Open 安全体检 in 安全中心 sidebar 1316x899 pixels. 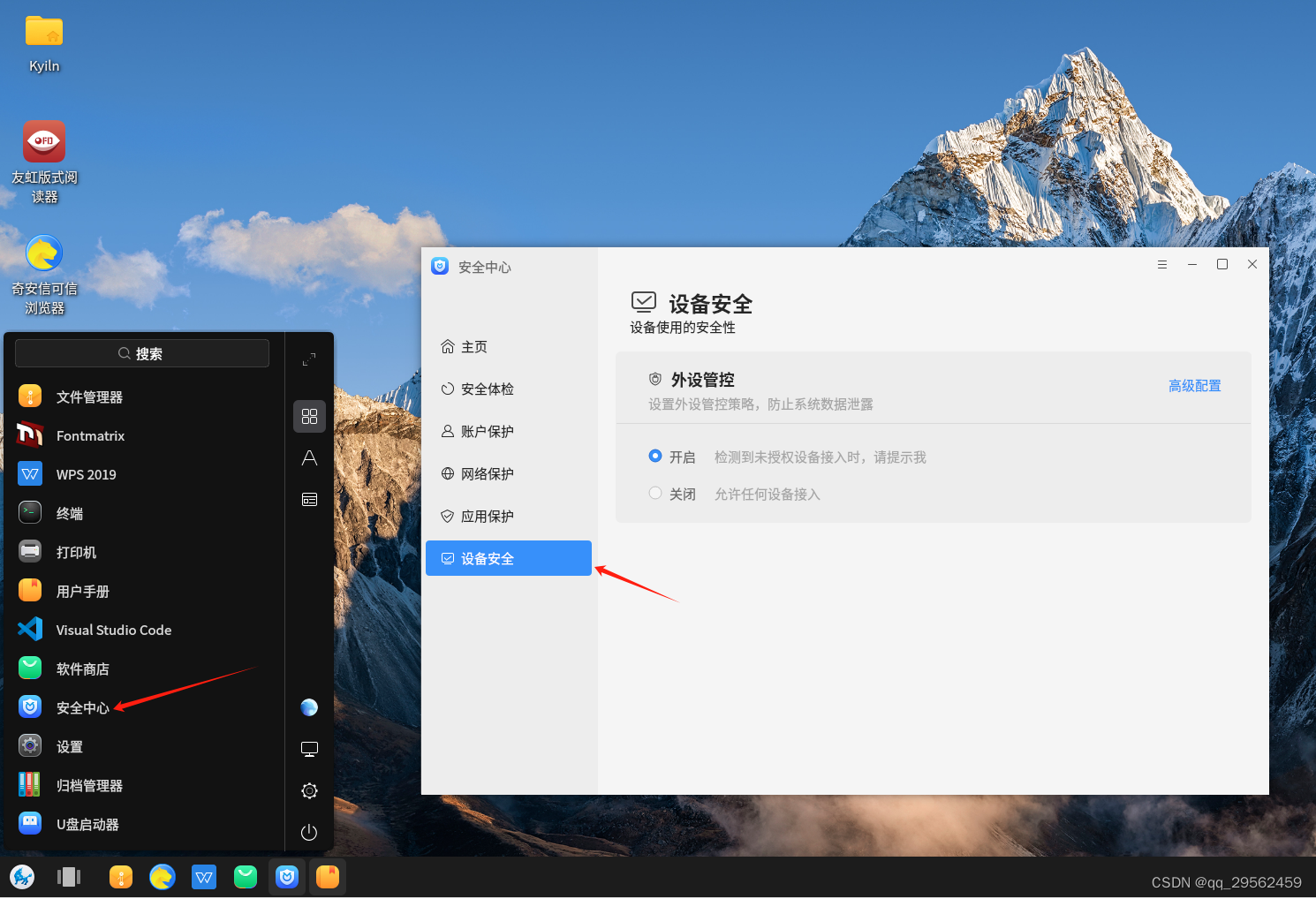pyautogui.click(x=509, y=389)
